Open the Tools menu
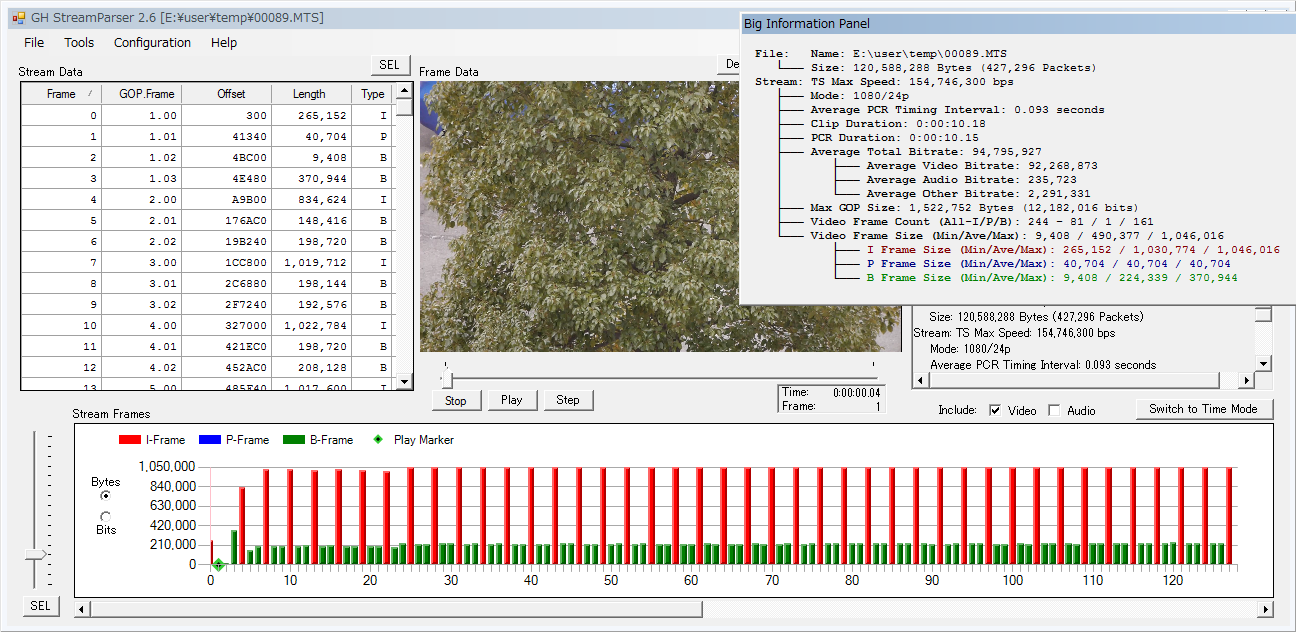 coord(79,43)
